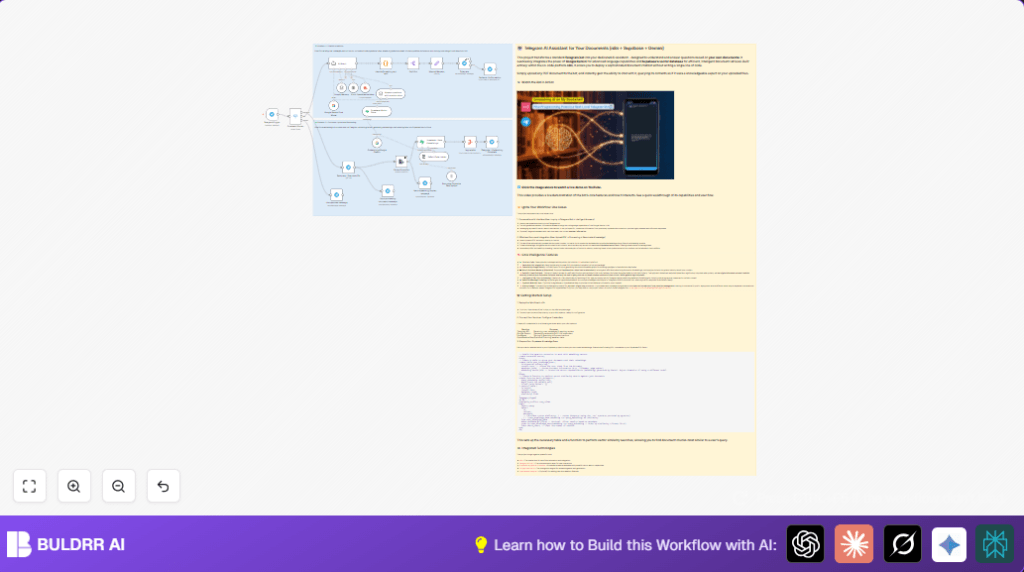Select the Telegram Trigger node at far left

[x=272, y=115]
